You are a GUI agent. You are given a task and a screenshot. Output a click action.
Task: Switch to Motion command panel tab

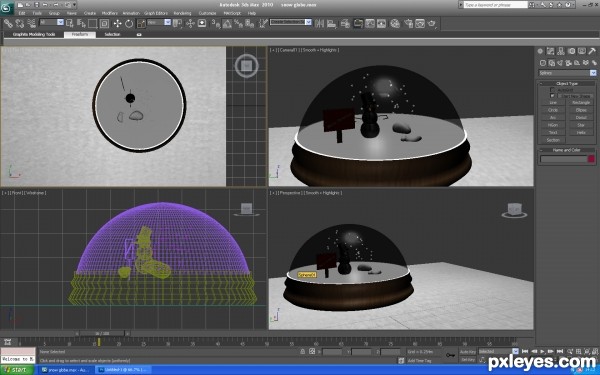pos(571,51)
